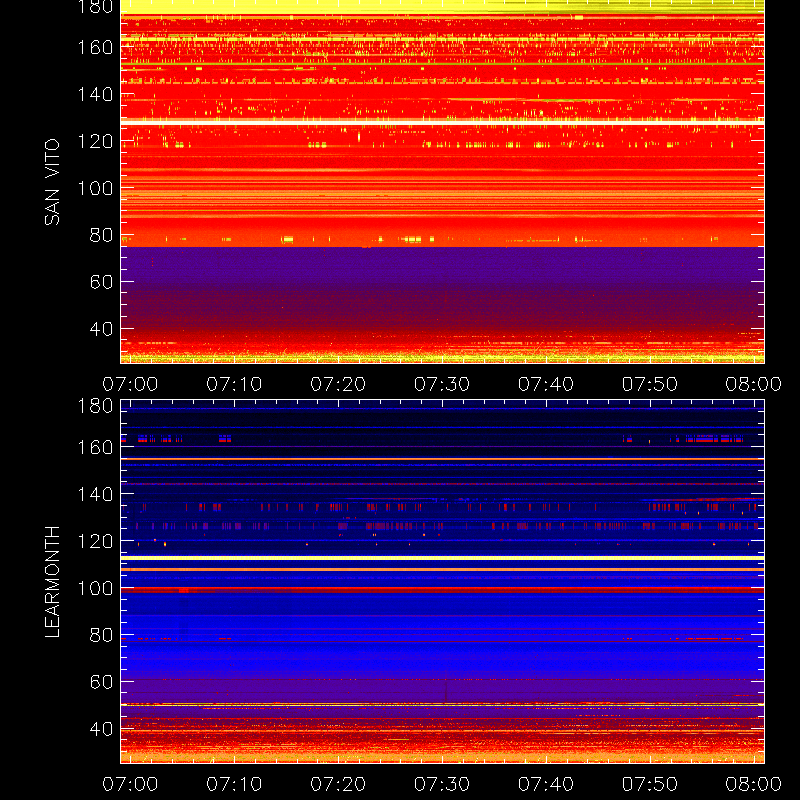800x800 pixels.
Task: Select the 40 tick label on the San Vito axis
Action: (101, 329)
